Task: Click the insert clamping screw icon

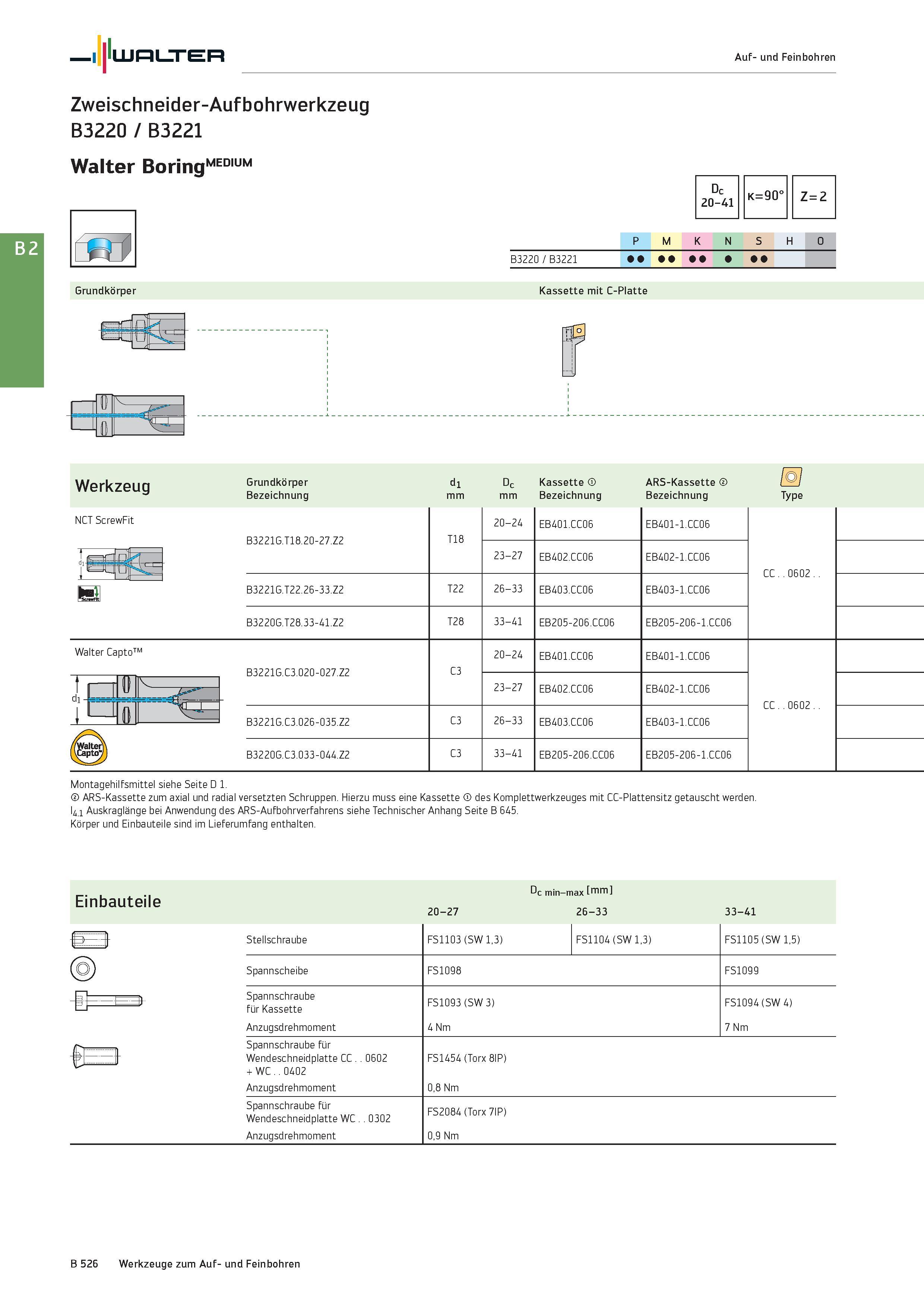Action: (x=96, y=1057)
